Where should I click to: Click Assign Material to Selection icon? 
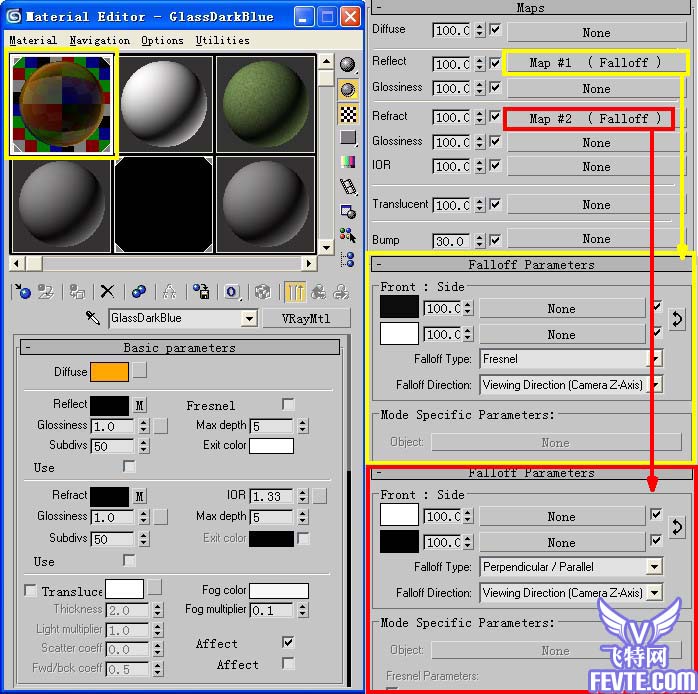(x=77, y=292)
